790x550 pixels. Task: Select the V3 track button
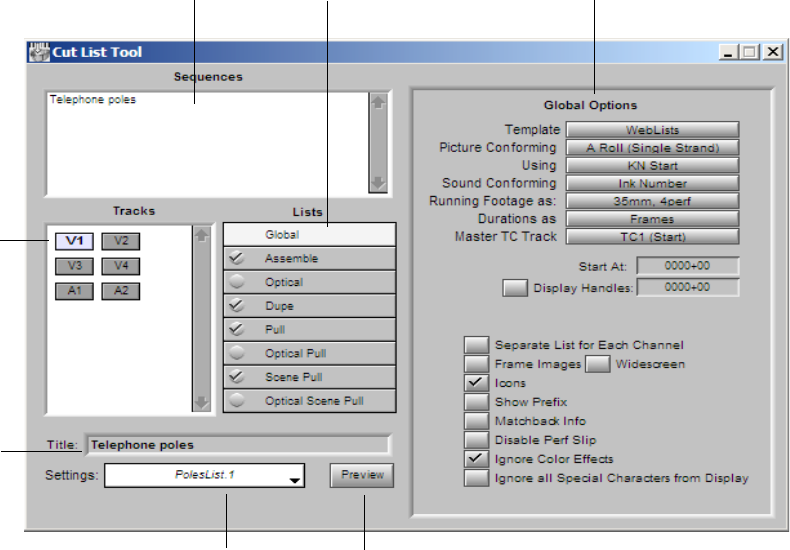(75, 266)
